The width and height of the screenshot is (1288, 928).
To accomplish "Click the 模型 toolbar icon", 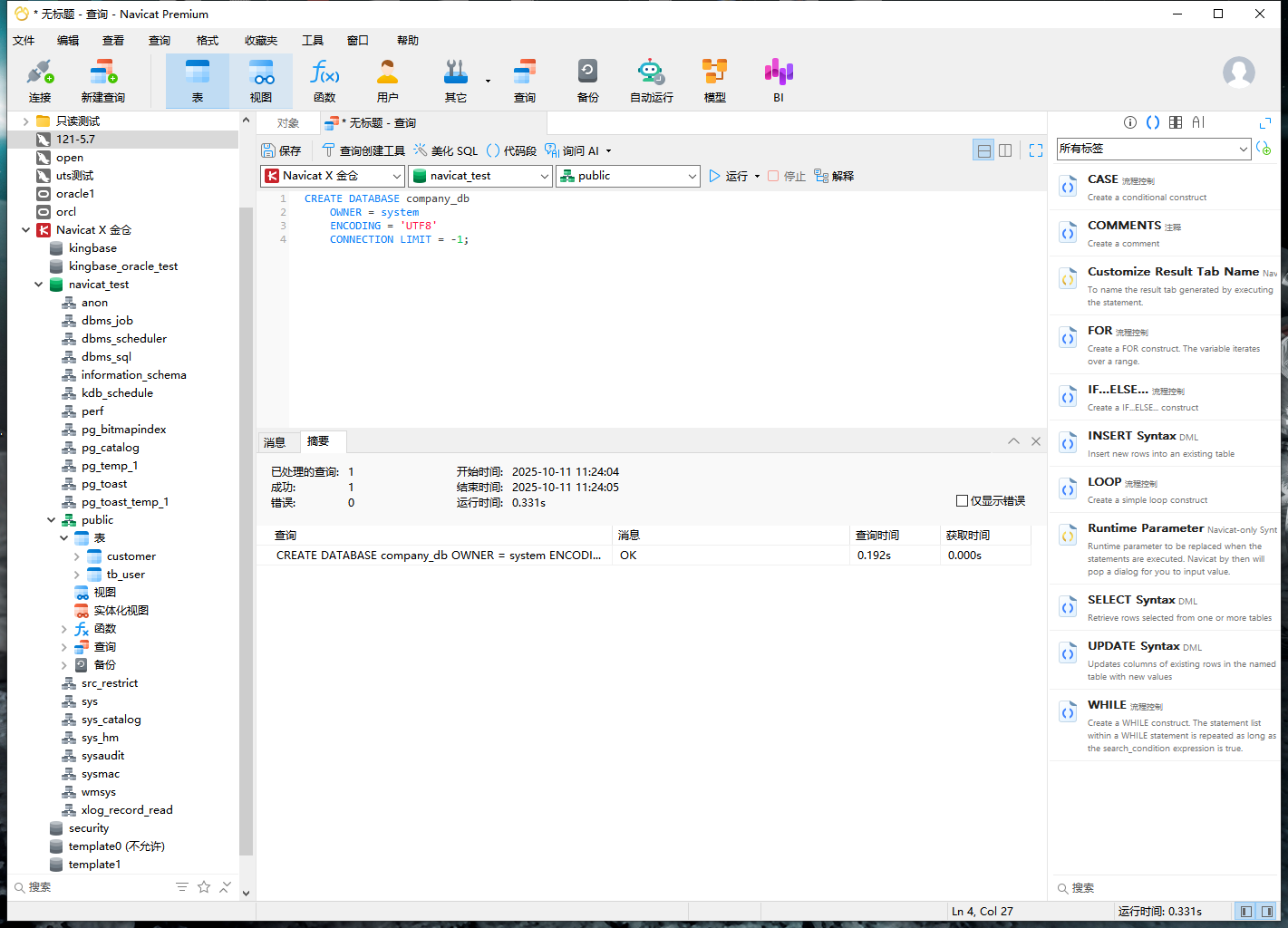I will tap(715, 81).
